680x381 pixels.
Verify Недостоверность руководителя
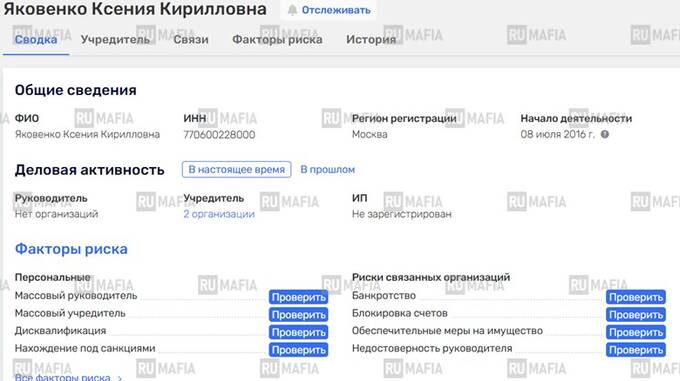tap(636, 350)
